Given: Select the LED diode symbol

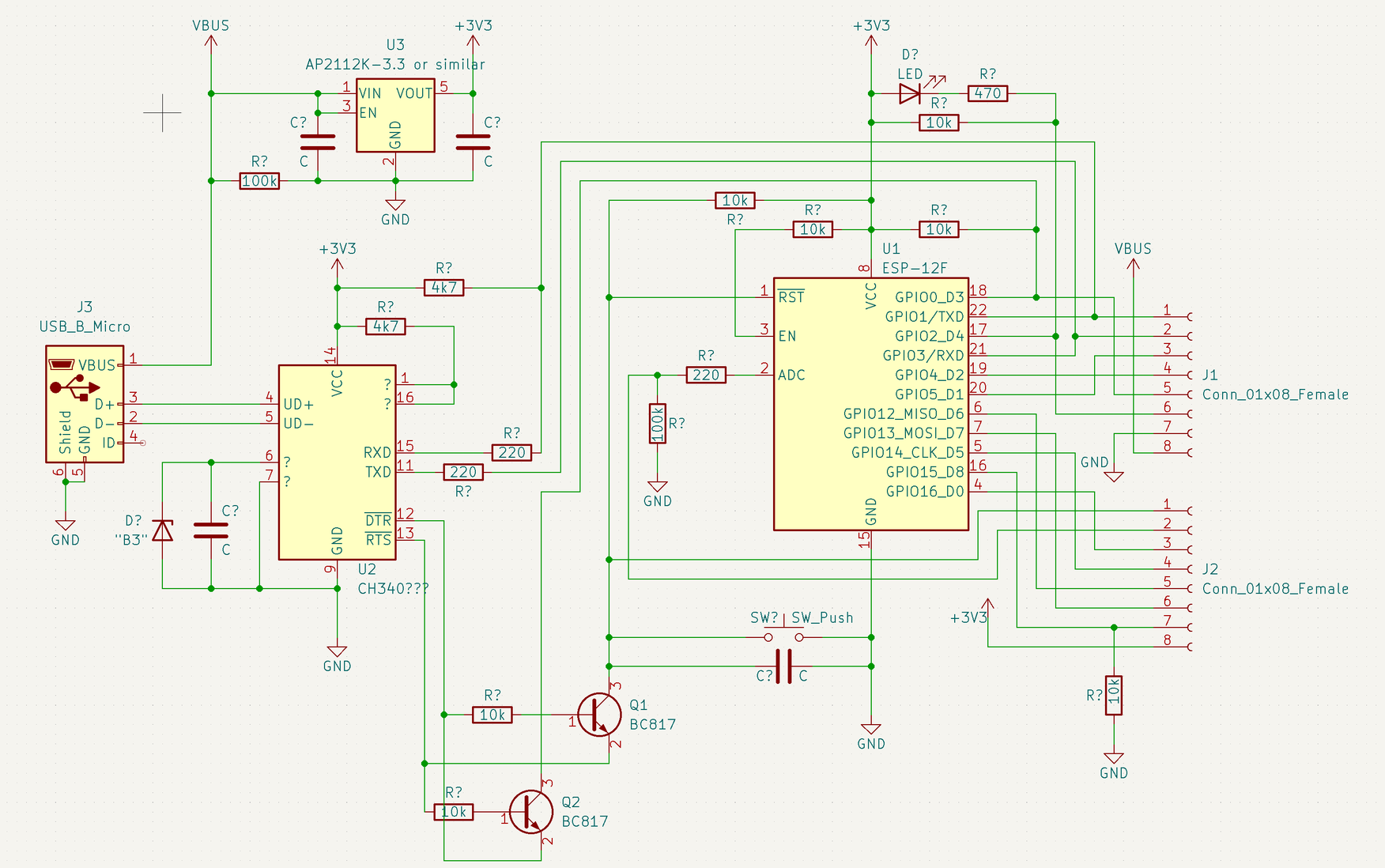Looking at the screenshot, I should click(911, 93).
